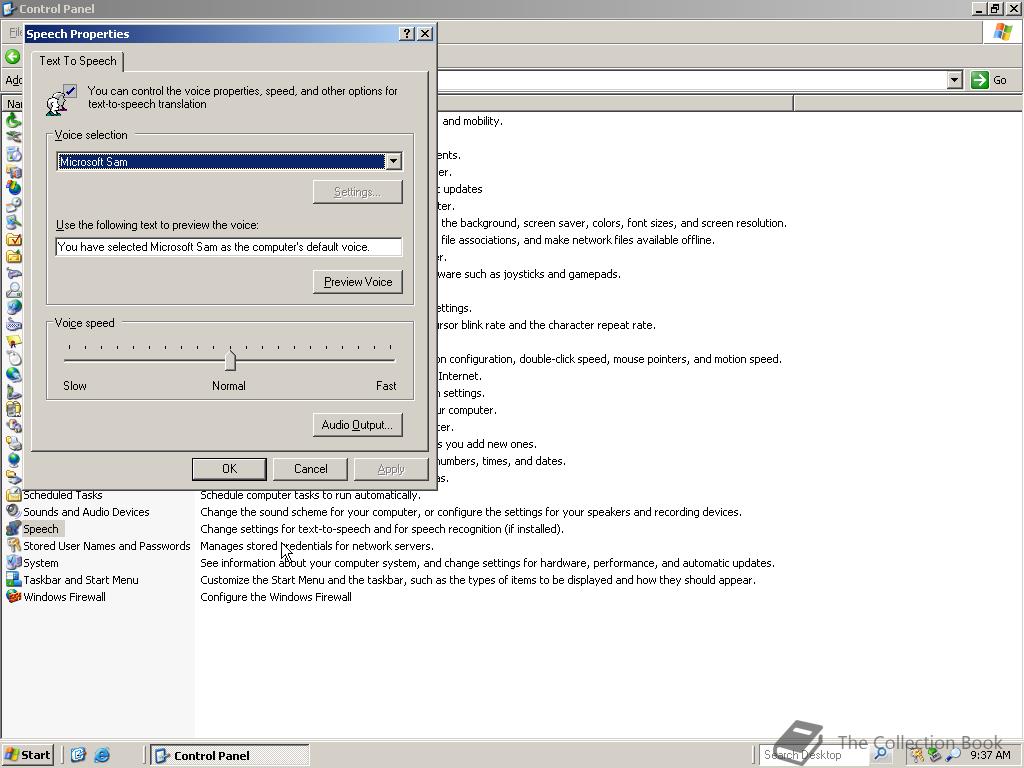This screenshot has width=1024, height=768.
Task: Select the Text To Speech tab
Action: click(x=78, y=61)
